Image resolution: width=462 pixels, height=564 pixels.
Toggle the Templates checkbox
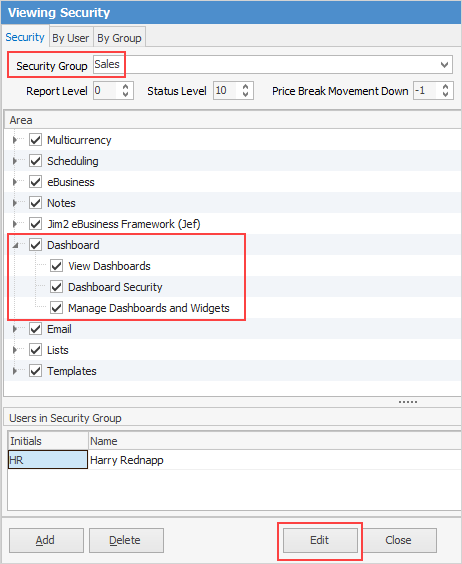(x=35, y=370)
